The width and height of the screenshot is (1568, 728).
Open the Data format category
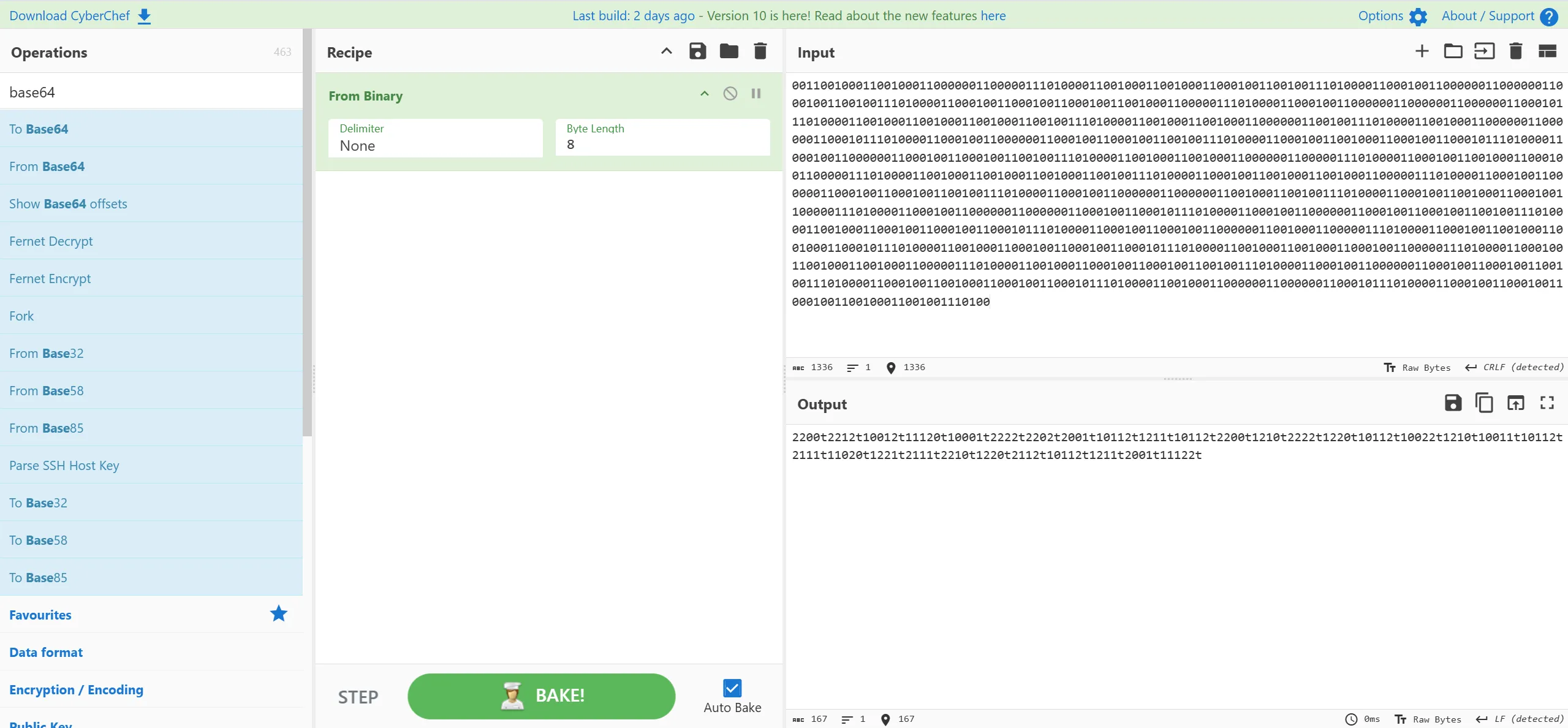(46, 652)
